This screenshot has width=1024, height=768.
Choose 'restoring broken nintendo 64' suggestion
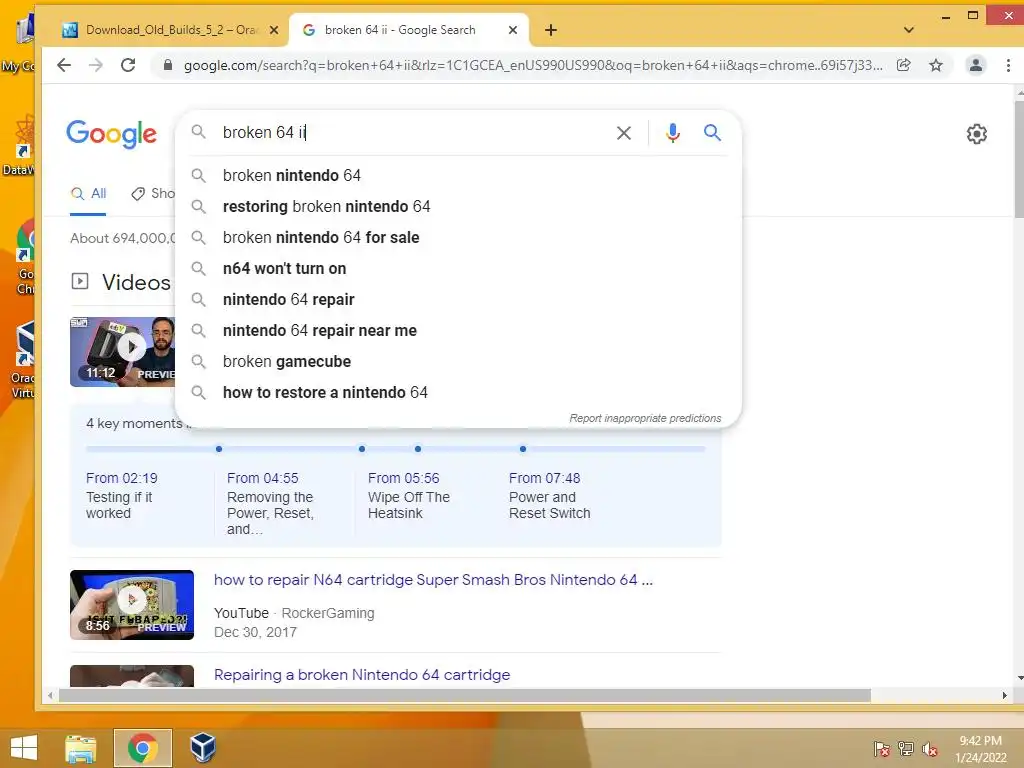(458, 206)
